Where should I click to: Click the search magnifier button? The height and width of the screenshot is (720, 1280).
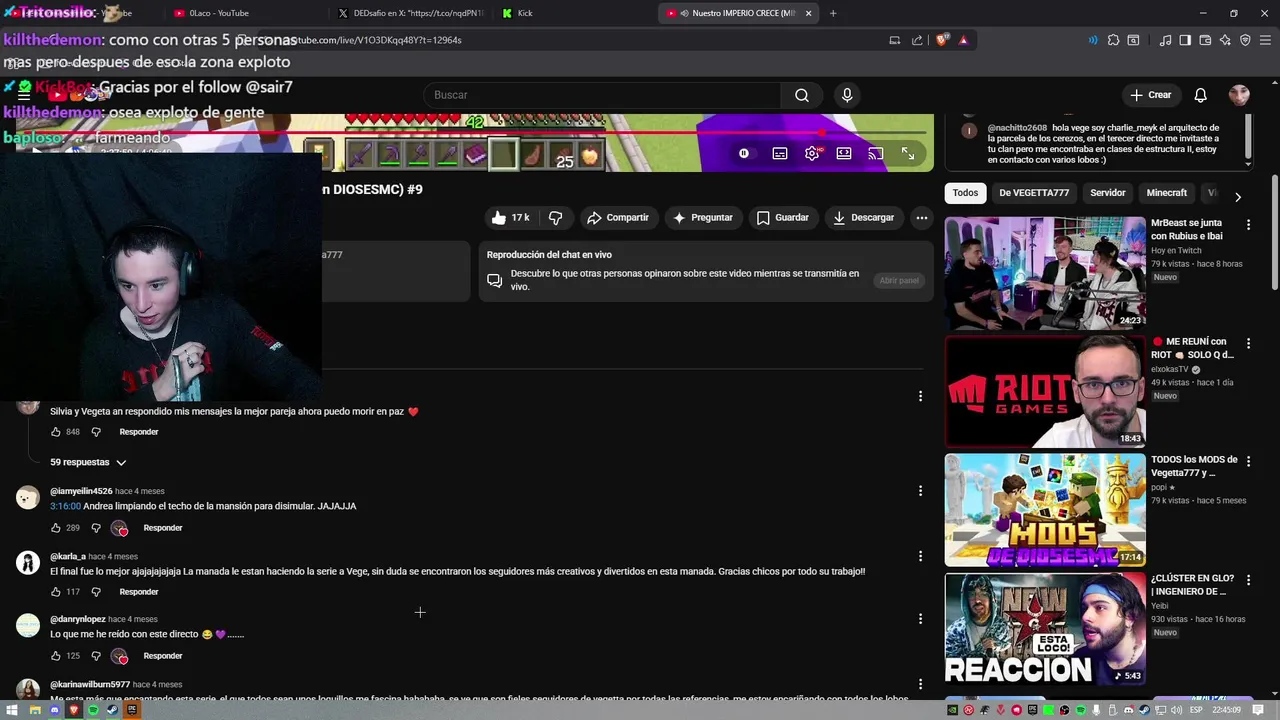pyautogui.click(x=802, y=95)
